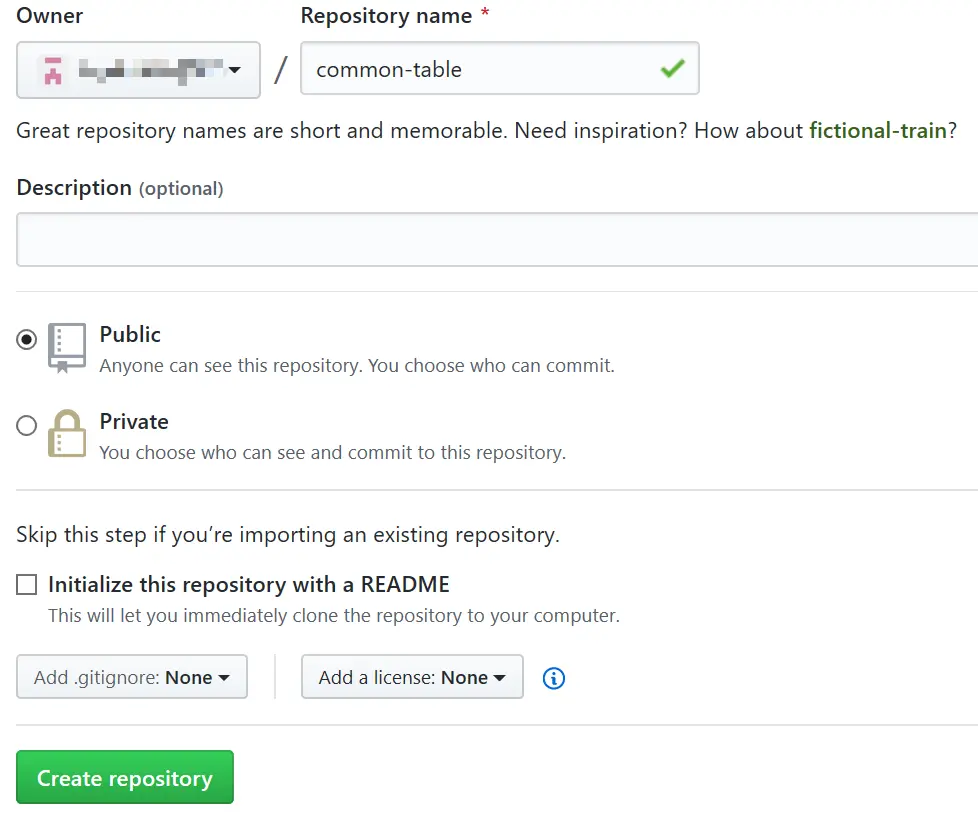The width and height of the screenshot is (978, 816).
Task: Enable Initialize this repository with a README
Action: click(26, 585)
